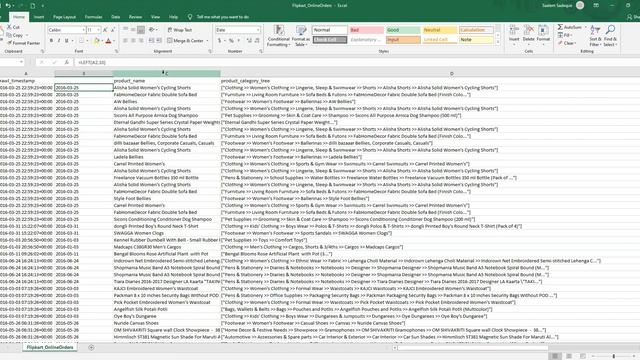Open the Clear dropdown
The width and height of the screenshot is (640, 360).
567,43
